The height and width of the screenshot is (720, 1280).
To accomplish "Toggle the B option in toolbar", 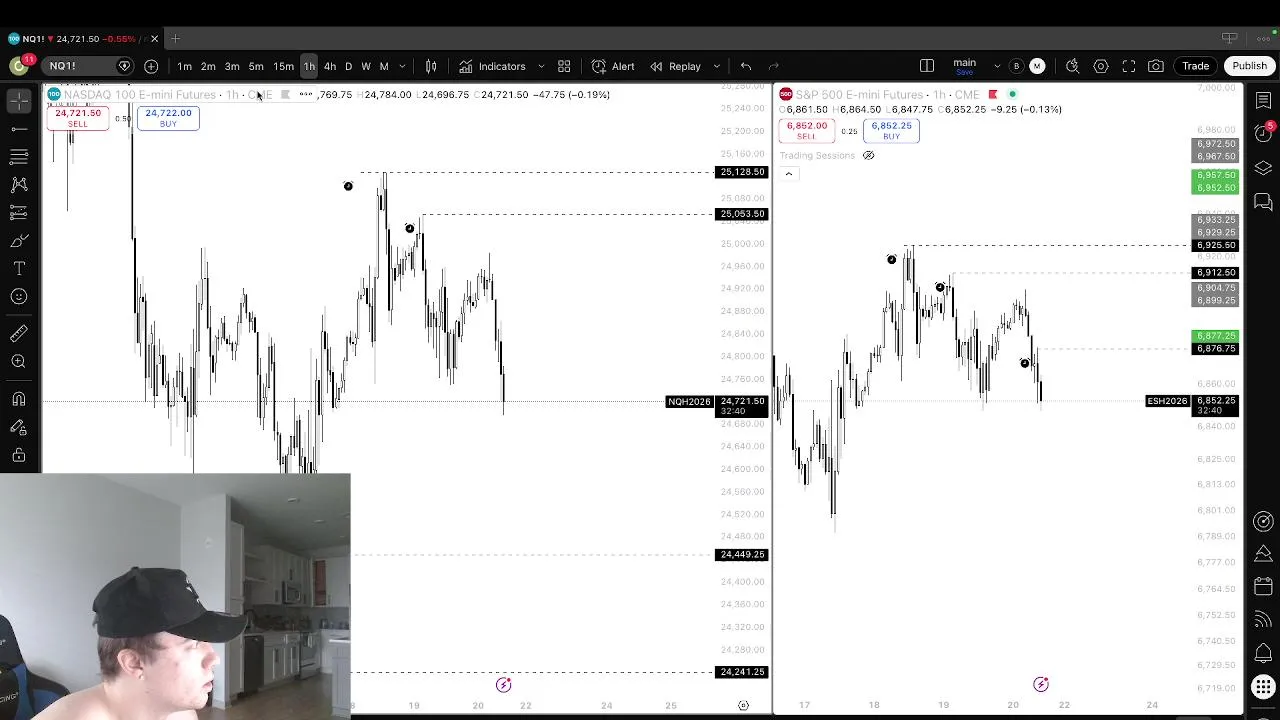I will coord(1016,66).
